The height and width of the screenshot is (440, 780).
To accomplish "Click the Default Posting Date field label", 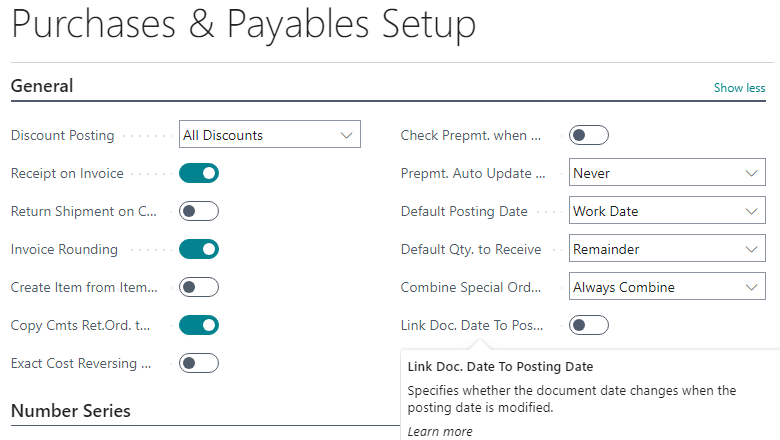I will pos(464,212).
